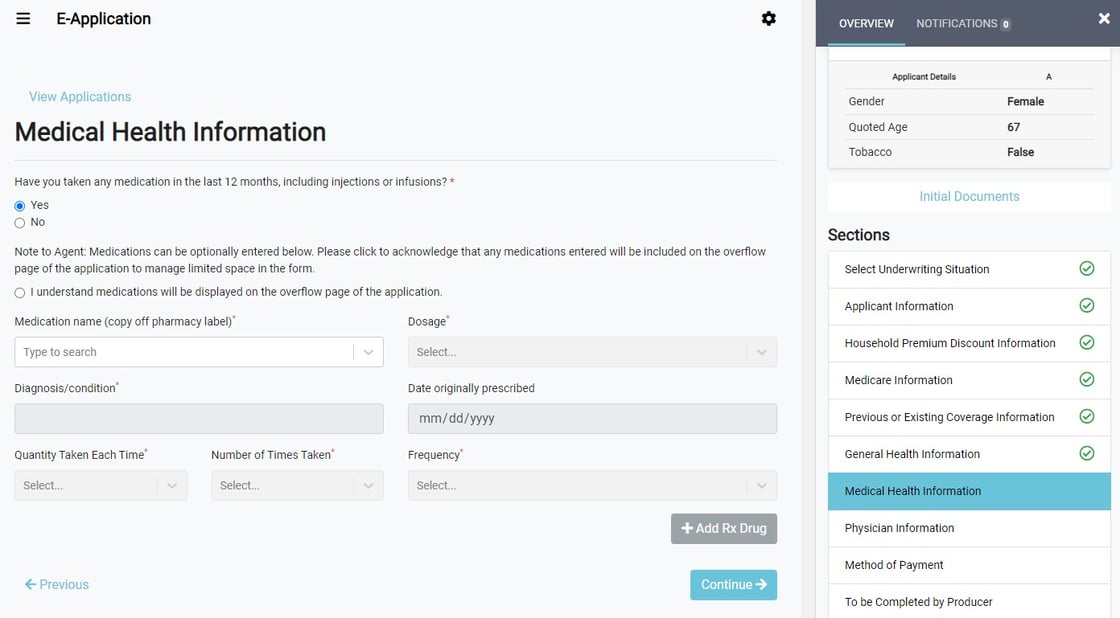Click the View Applications link

click(79, 96)
